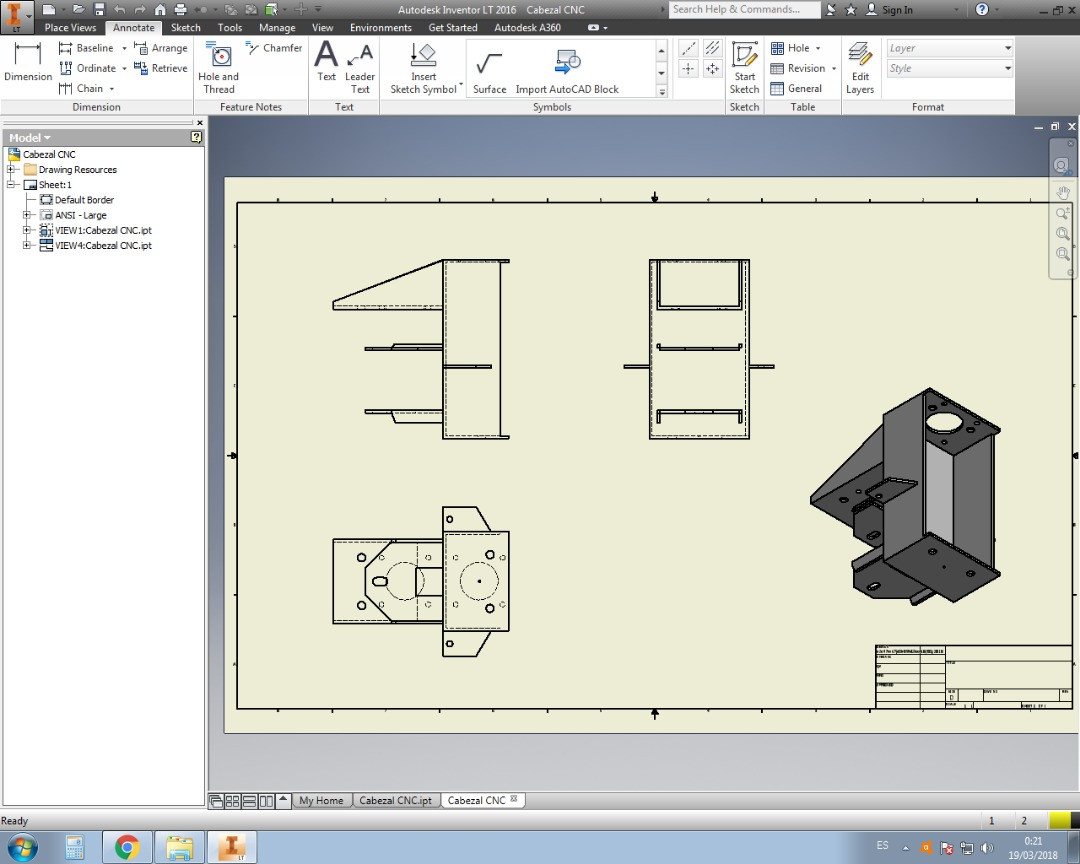The height and width of the screenshot is (864, 1080).
Task: Click the Home icon in quick access toolbar
Action: pos(160,10)
